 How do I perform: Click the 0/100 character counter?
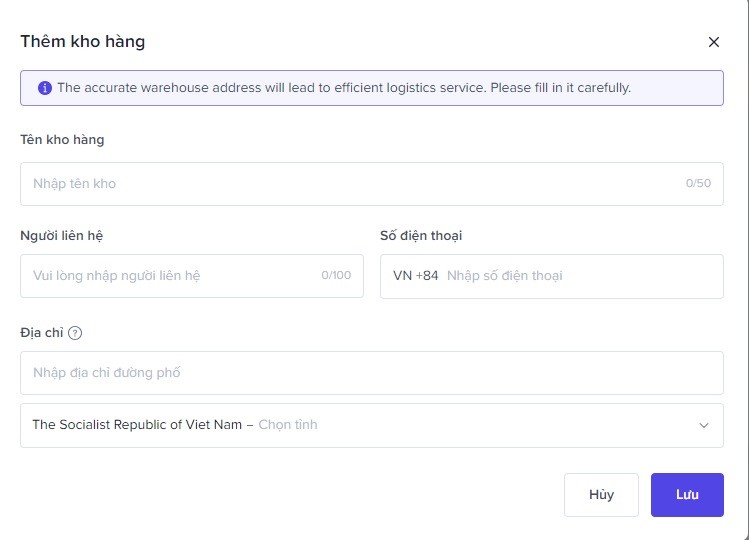tap(336, 276)
